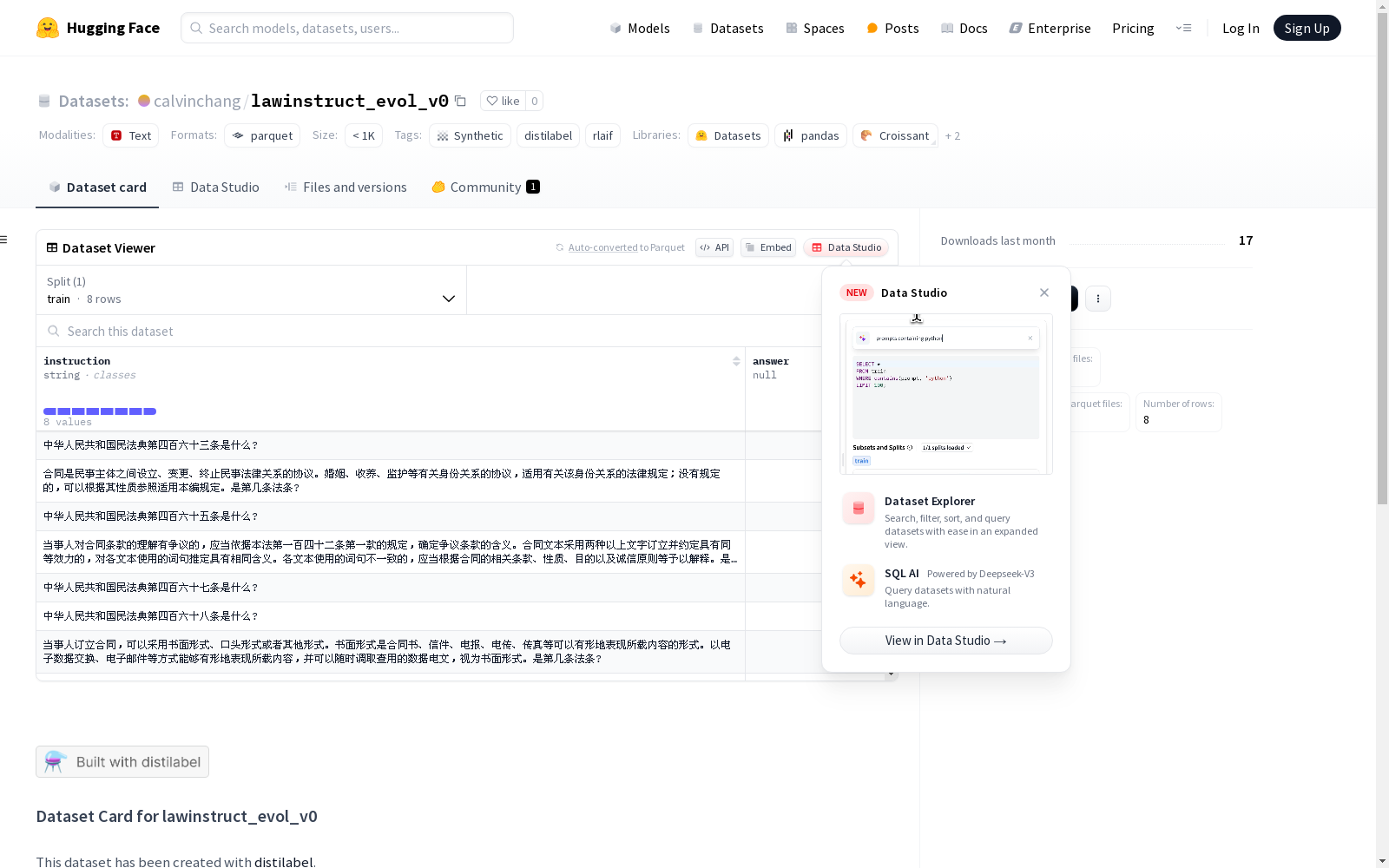Expand the Split train dropdown
Viewport: 1389px width, 868px height.
251,290
